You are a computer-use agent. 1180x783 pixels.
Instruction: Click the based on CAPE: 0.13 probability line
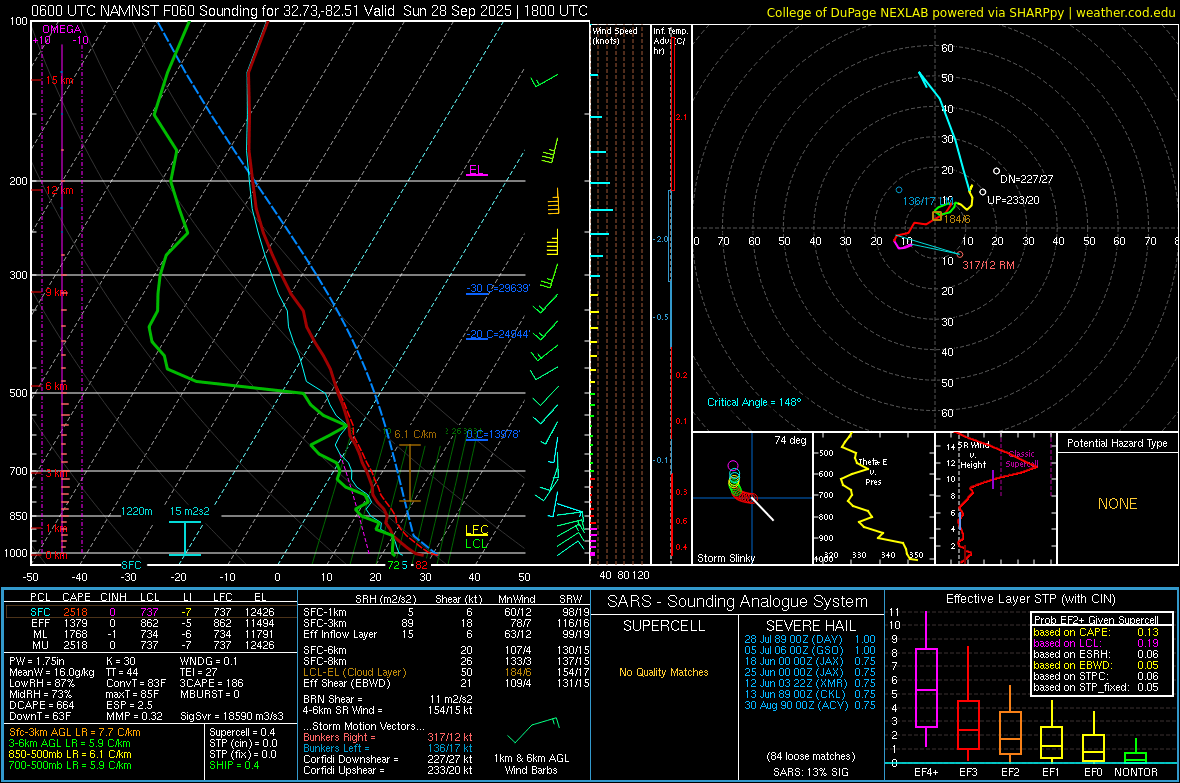[x=1096, y=632]
